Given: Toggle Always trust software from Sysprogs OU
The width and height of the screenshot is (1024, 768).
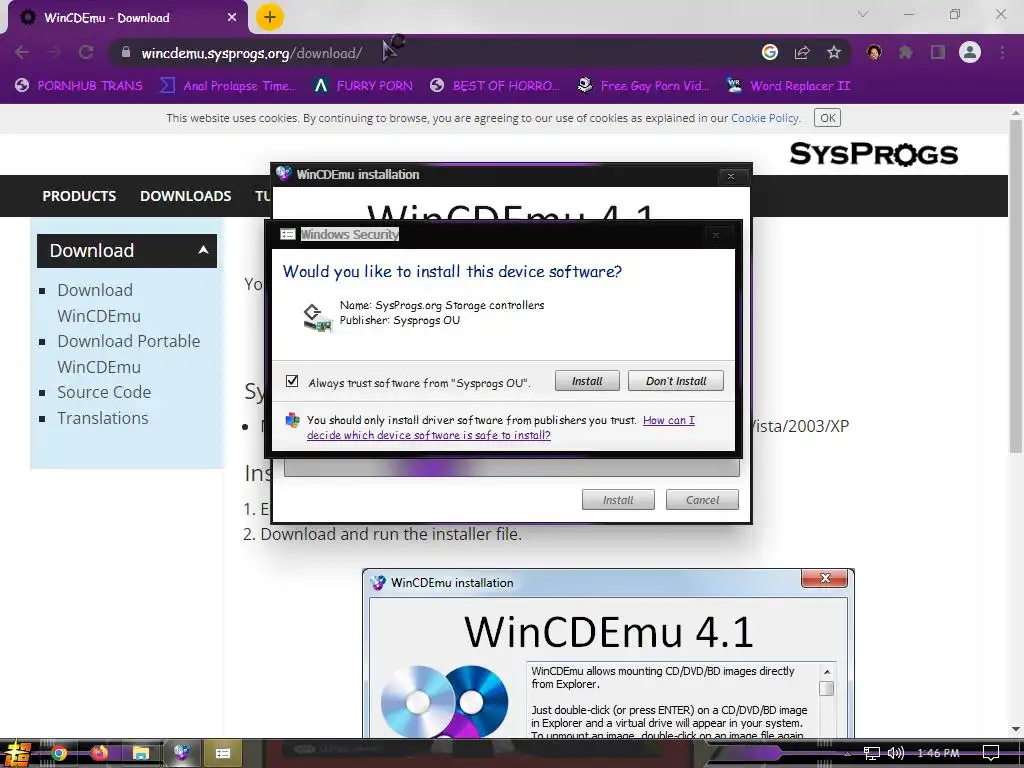Looking at the screenshot, I should [x=292, y=381].
